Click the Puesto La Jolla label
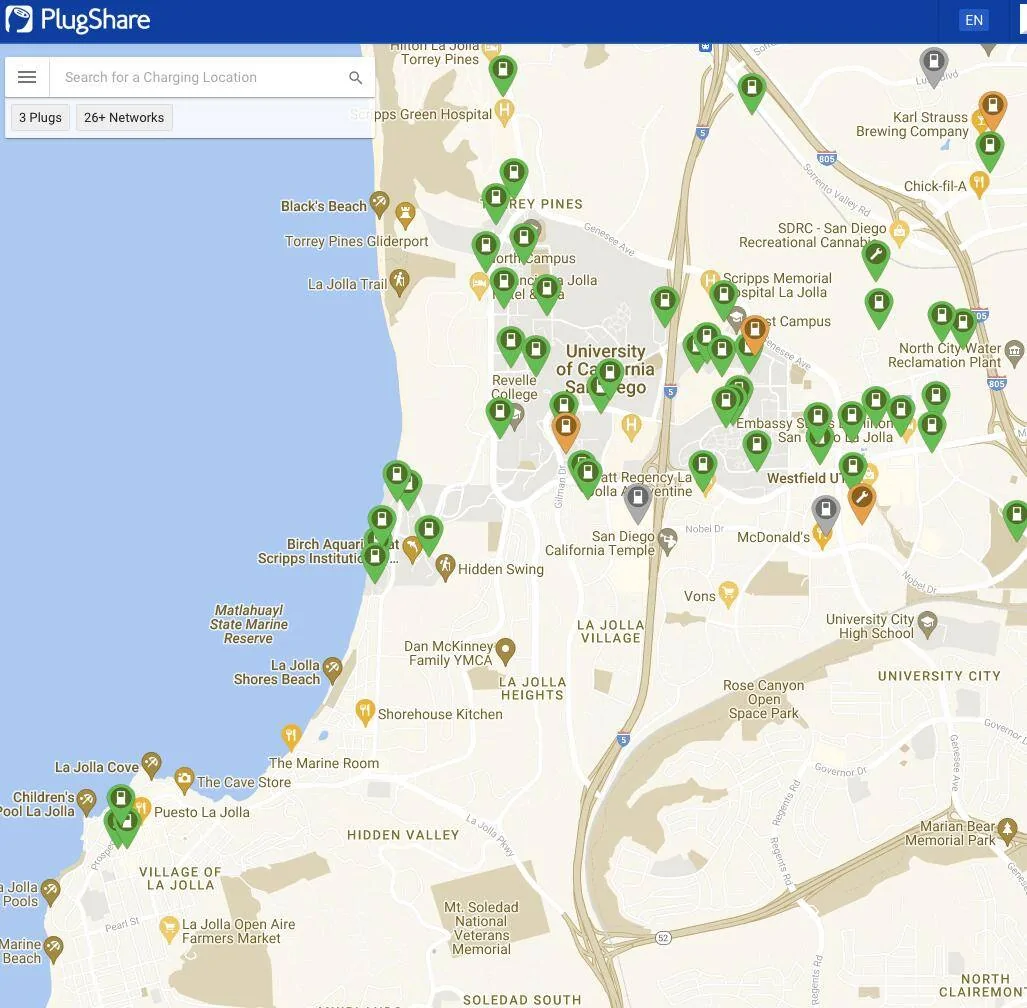The height and width of the screenshot is (1008, 1027). click(x=202, y=812)
